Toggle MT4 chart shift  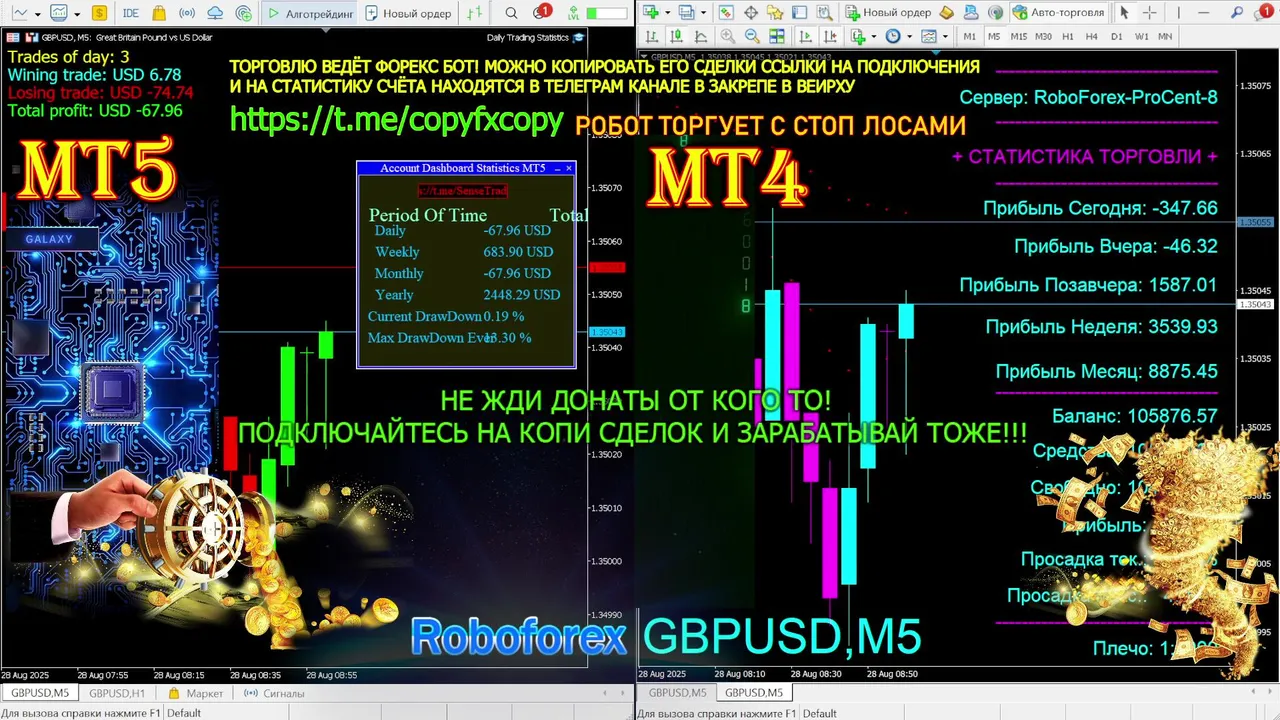830,36
